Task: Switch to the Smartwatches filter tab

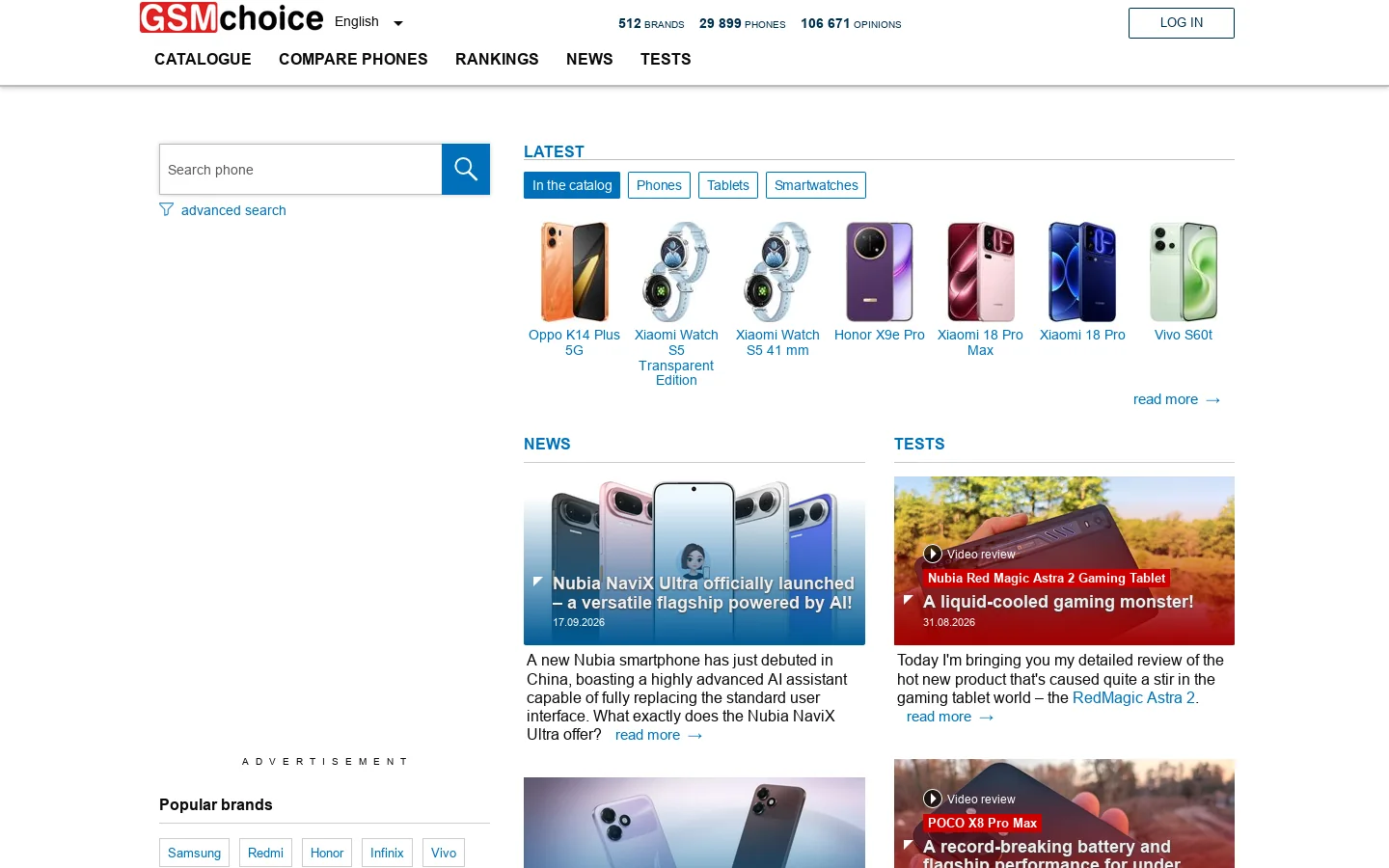Action: (816, 185)
